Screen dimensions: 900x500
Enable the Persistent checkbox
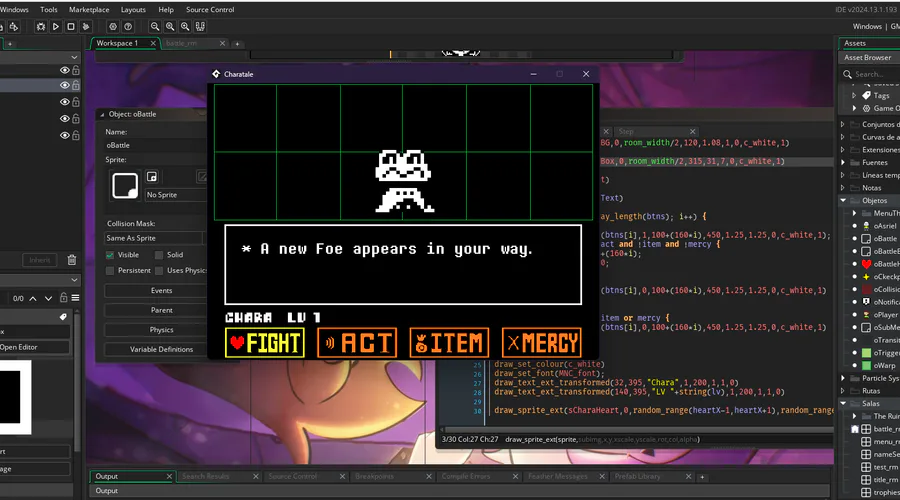(110, 270)
